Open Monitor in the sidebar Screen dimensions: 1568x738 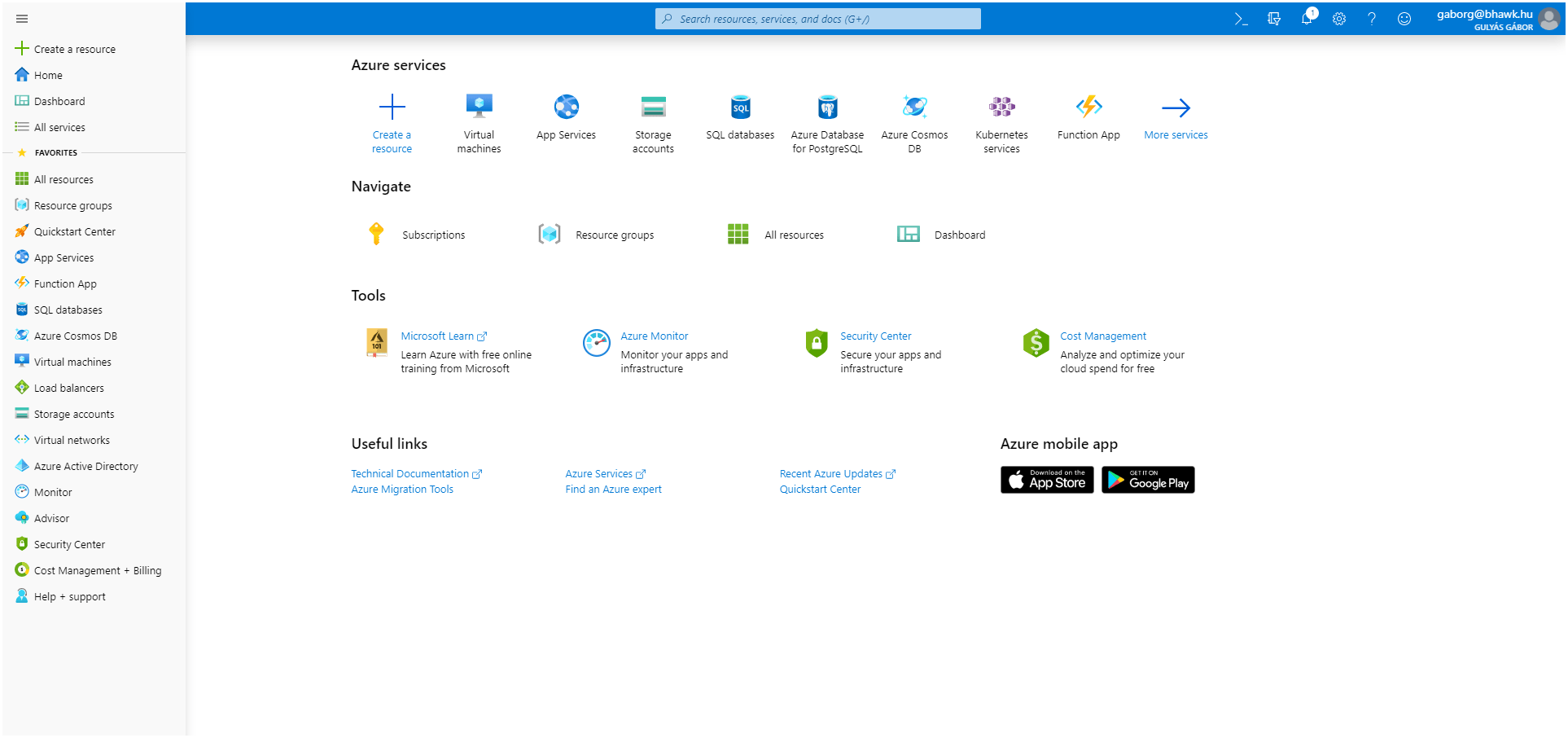(x=94, y=492)
